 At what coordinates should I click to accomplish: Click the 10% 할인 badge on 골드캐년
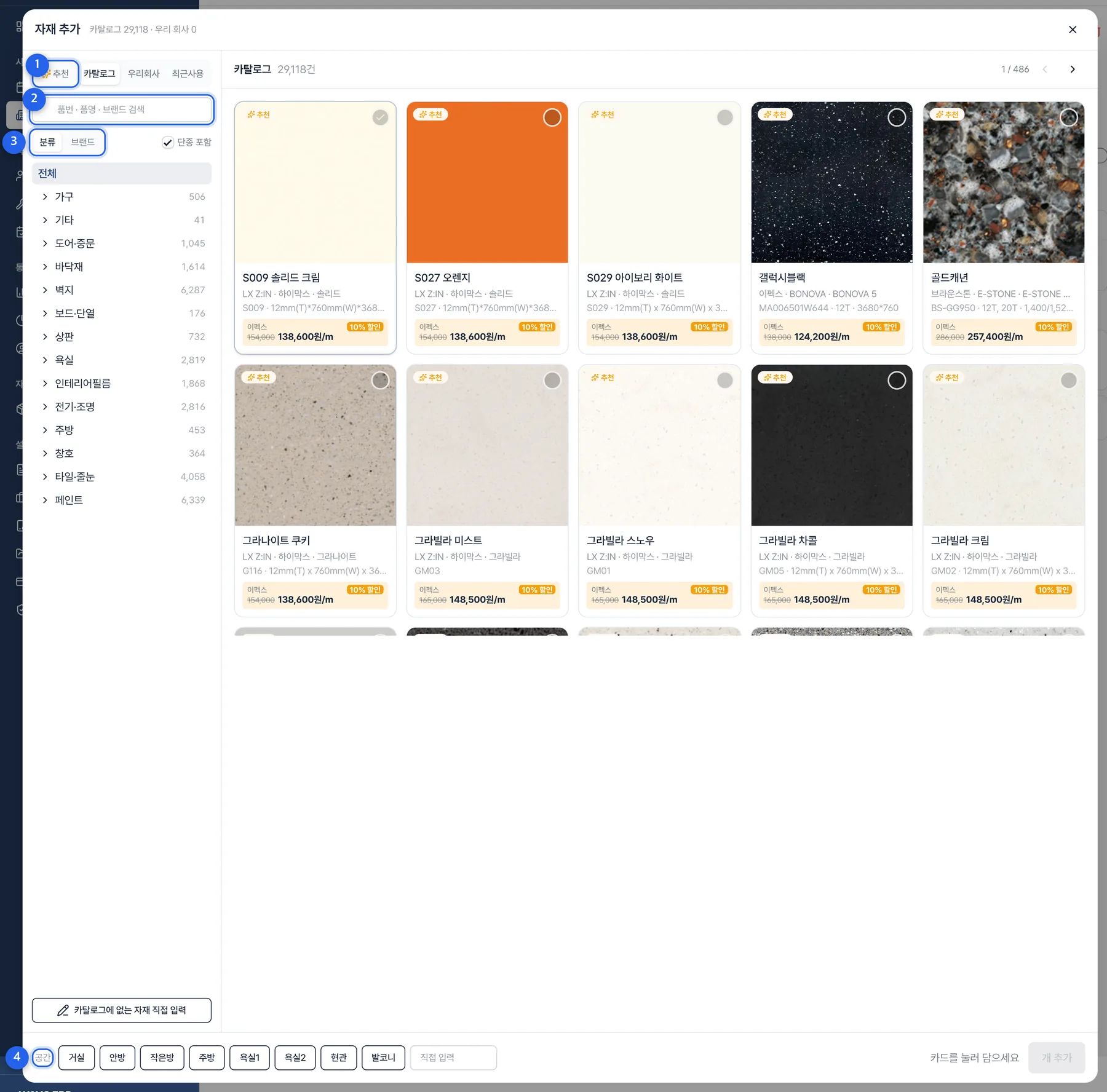click(x=1053, y=327)
